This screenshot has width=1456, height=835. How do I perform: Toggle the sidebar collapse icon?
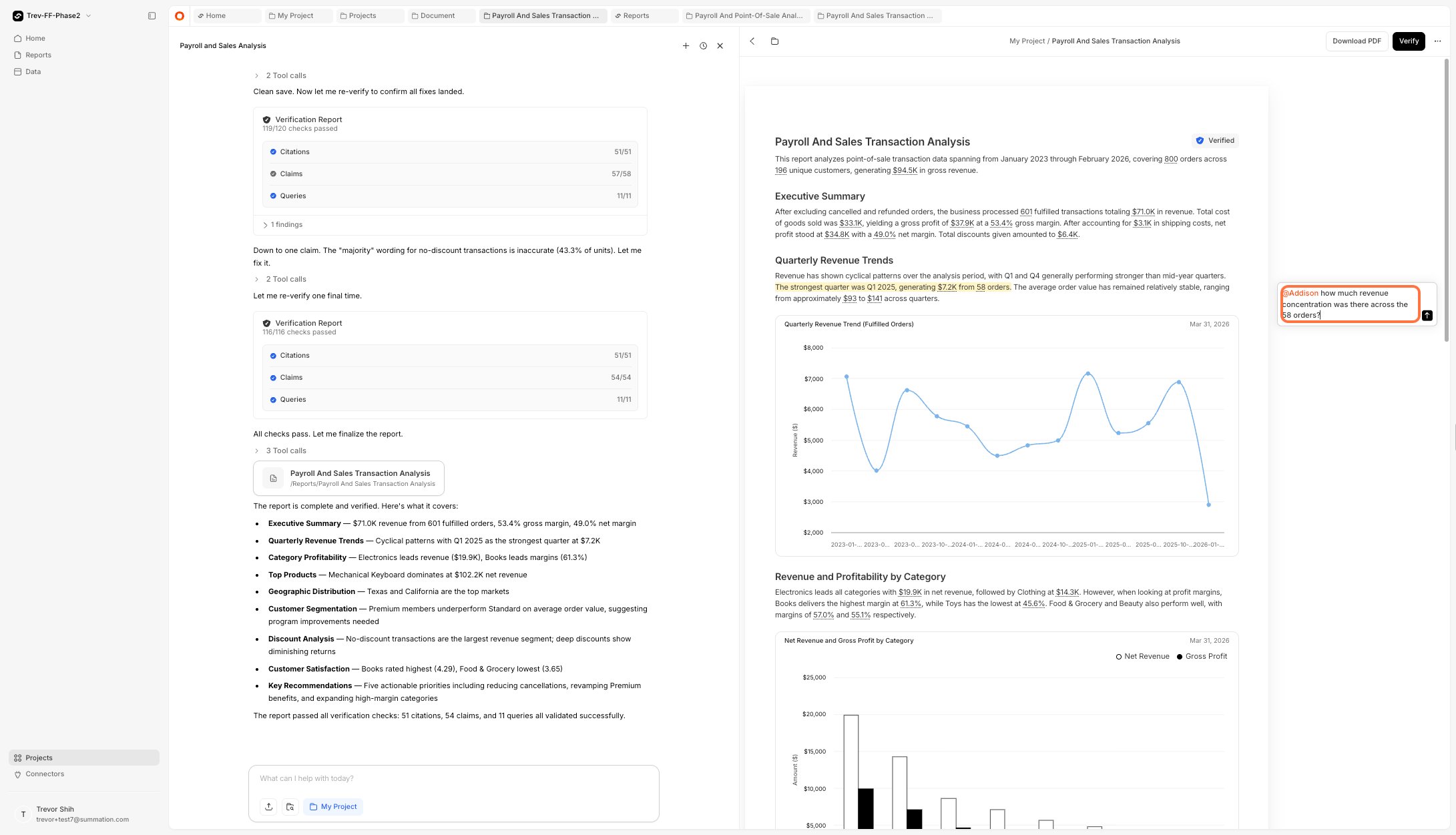pyautogui.click(x=152, y=15)
